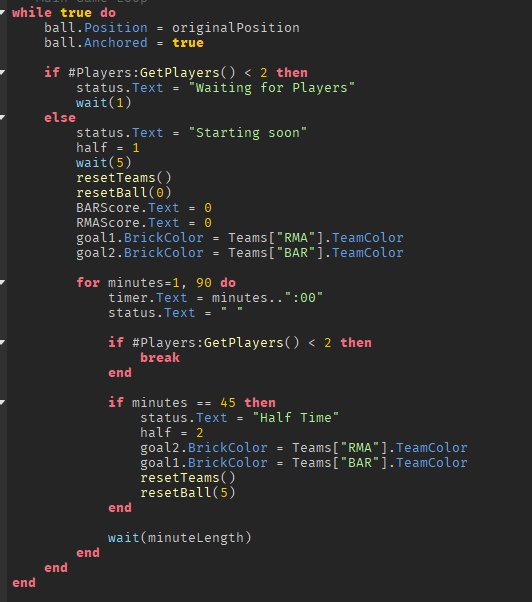
Task: Click 'goal1.BrickColor = Teams["BAR"].TeamColor' line
Action: point(304,463)
